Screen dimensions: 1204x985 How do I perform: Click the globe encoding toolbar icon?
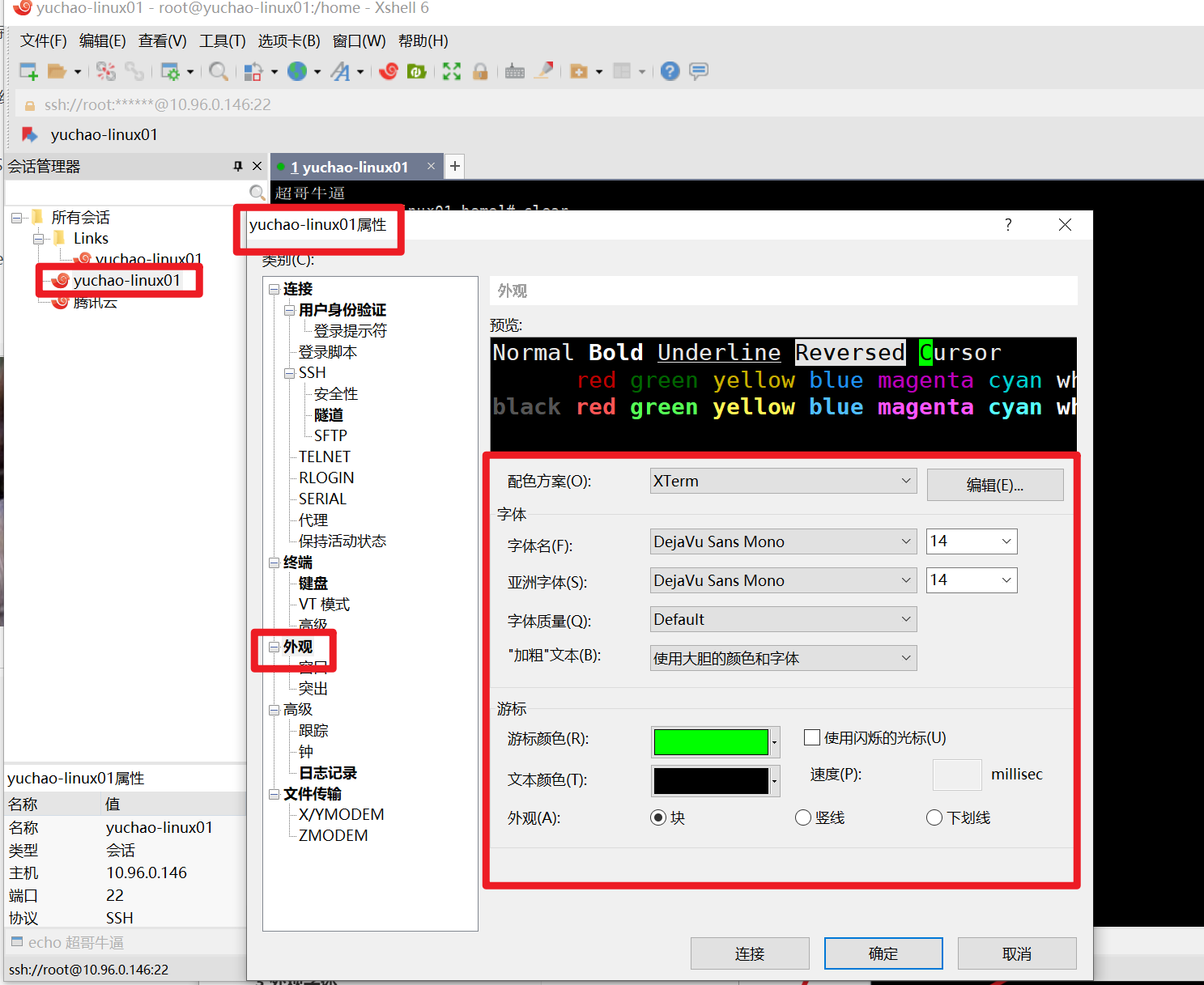(x=297, y=71)
